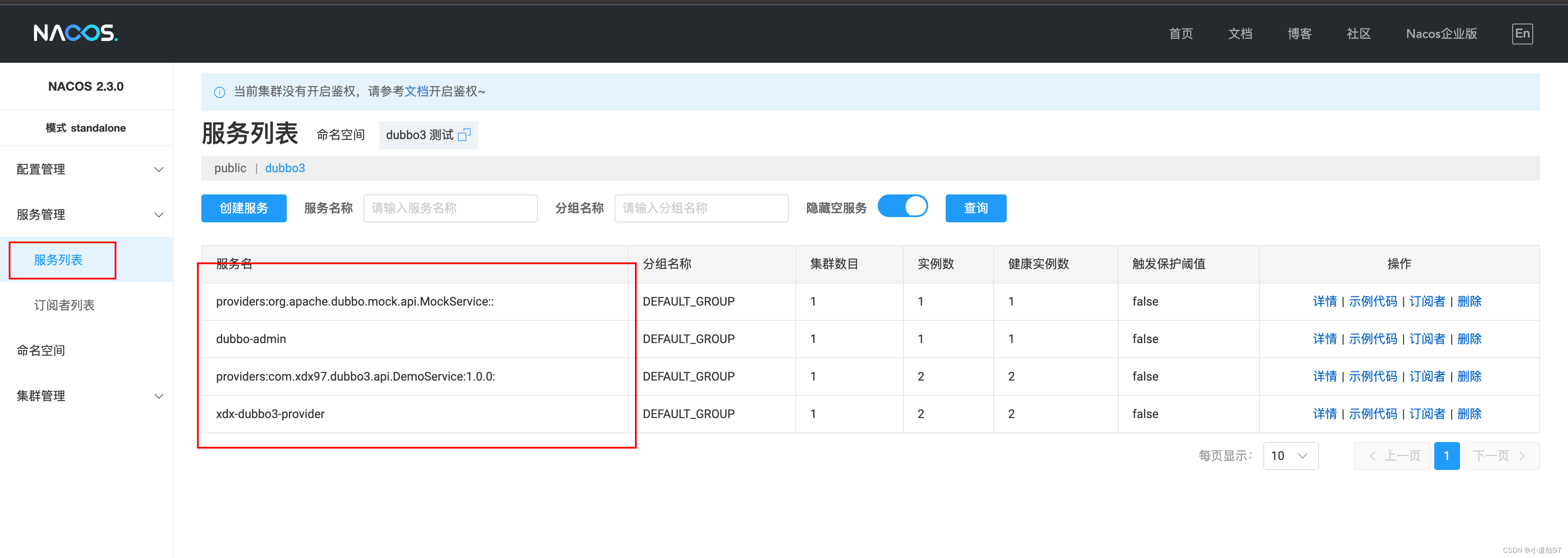Click 删除 for dubbo-admin service
The height and width of the screenshot is (558, 1568).
point(1470,339)
